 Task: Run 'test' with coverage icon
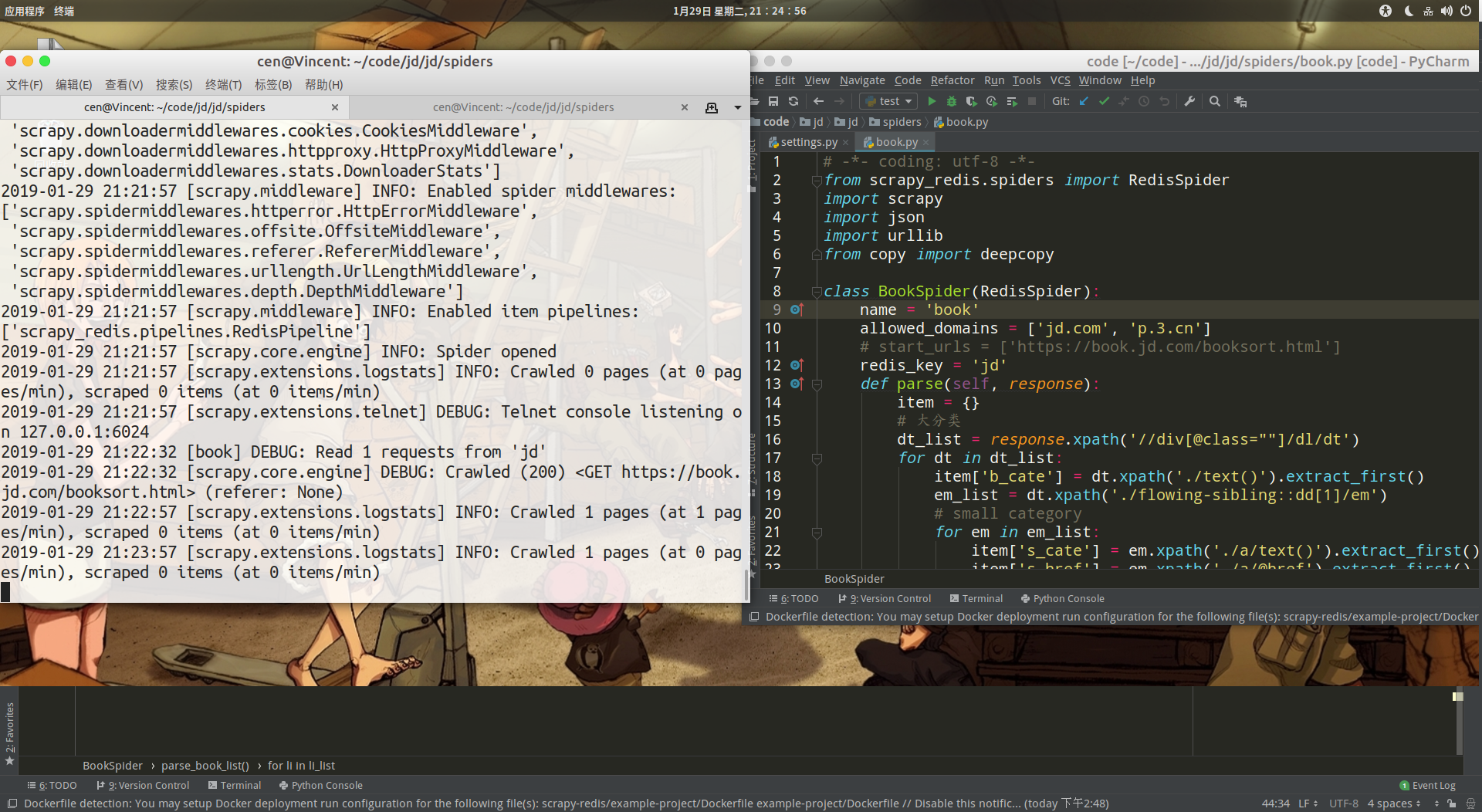(972, 101)
